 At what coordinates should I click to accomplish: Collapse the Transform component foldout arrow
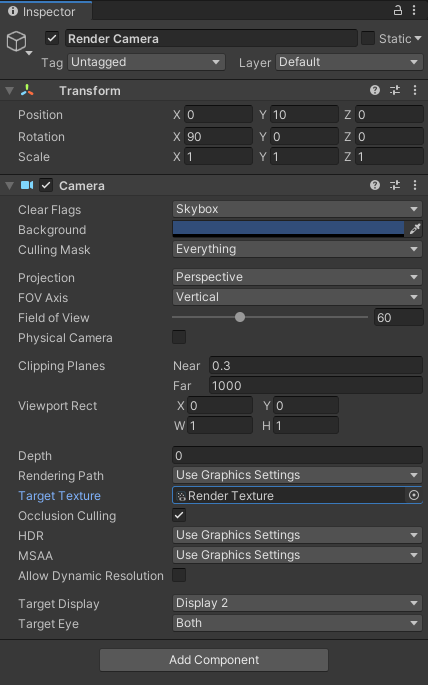point(9,91)
